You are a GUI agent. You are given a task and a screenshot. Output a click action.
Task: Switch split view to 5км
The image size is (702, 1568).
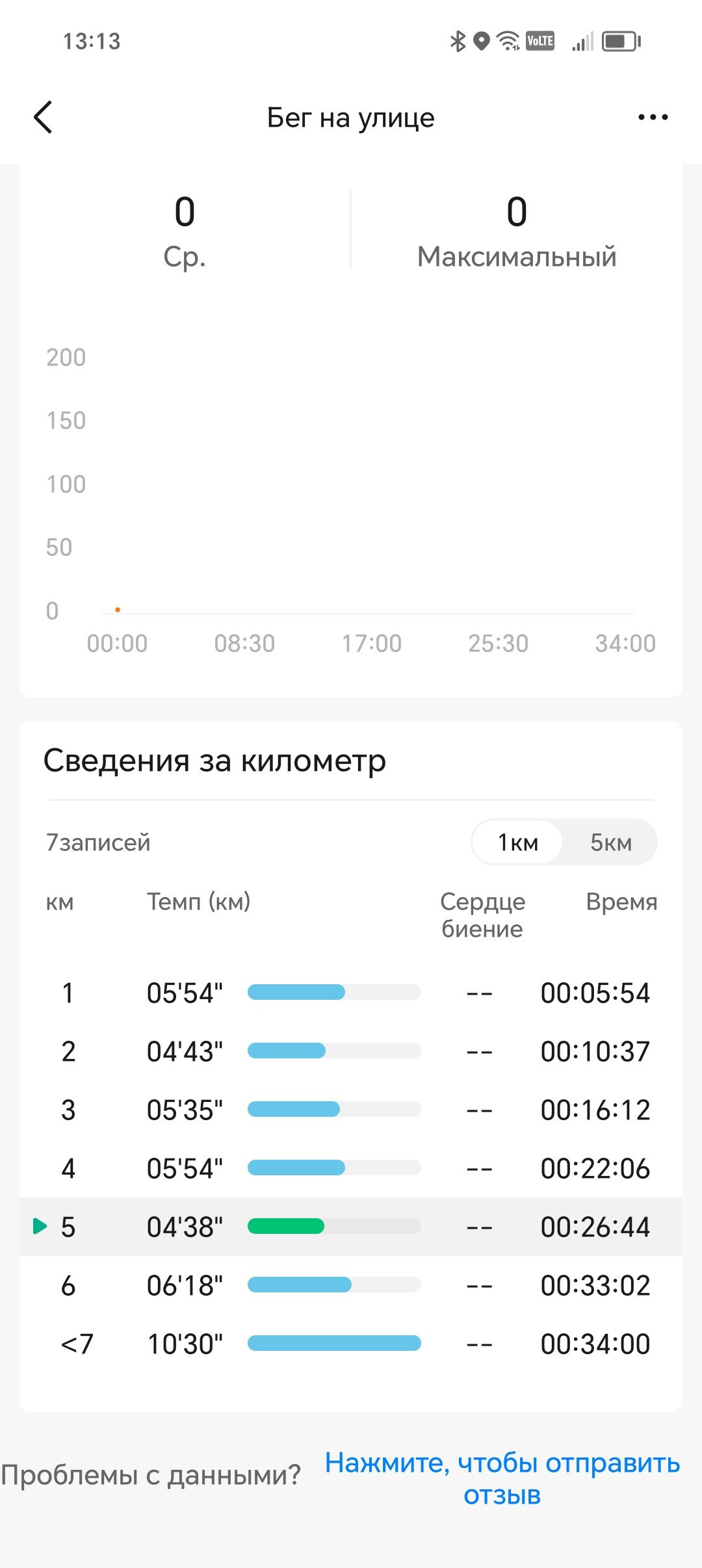click(x=610, y=843)
